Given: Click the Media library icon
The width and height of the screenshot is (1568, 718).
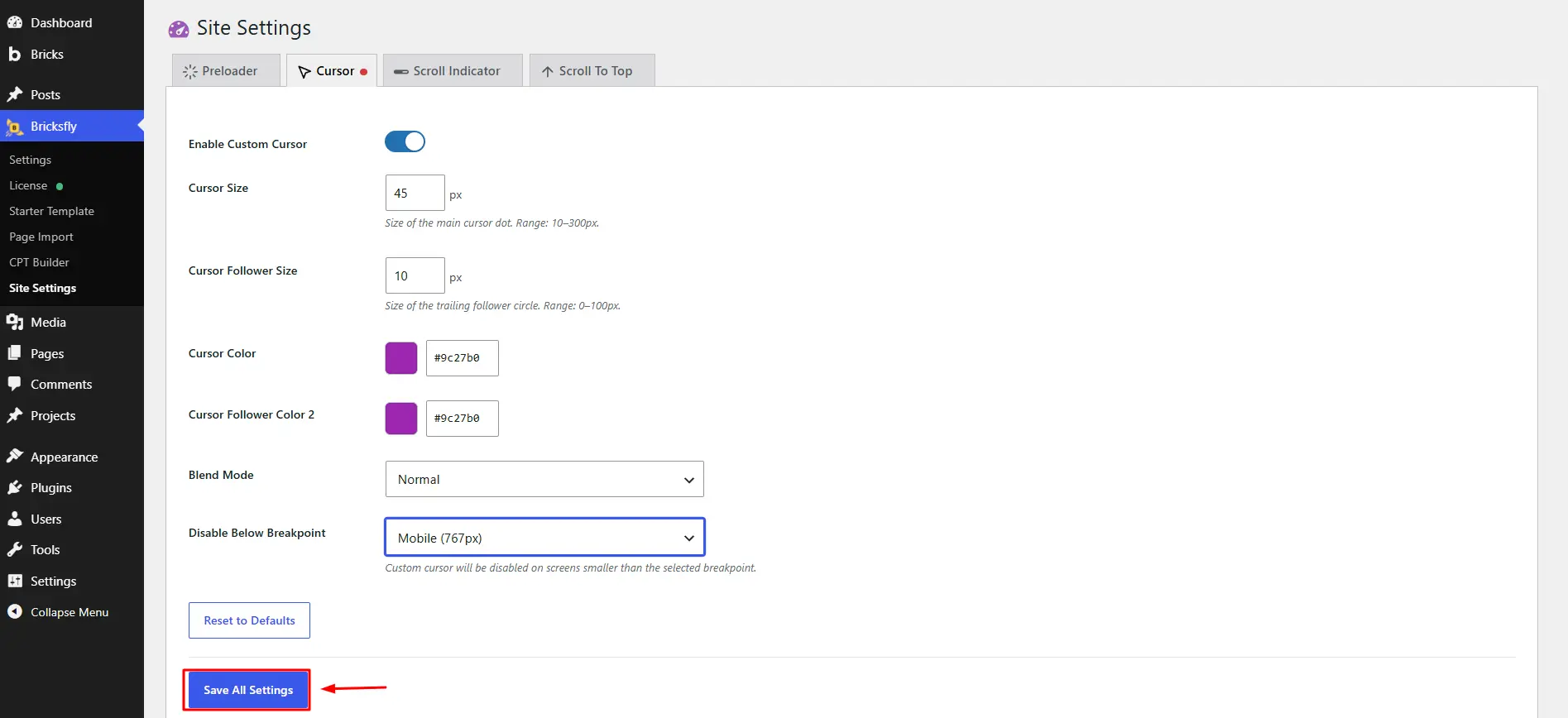Looking at the screenshot, I should 15,322.
